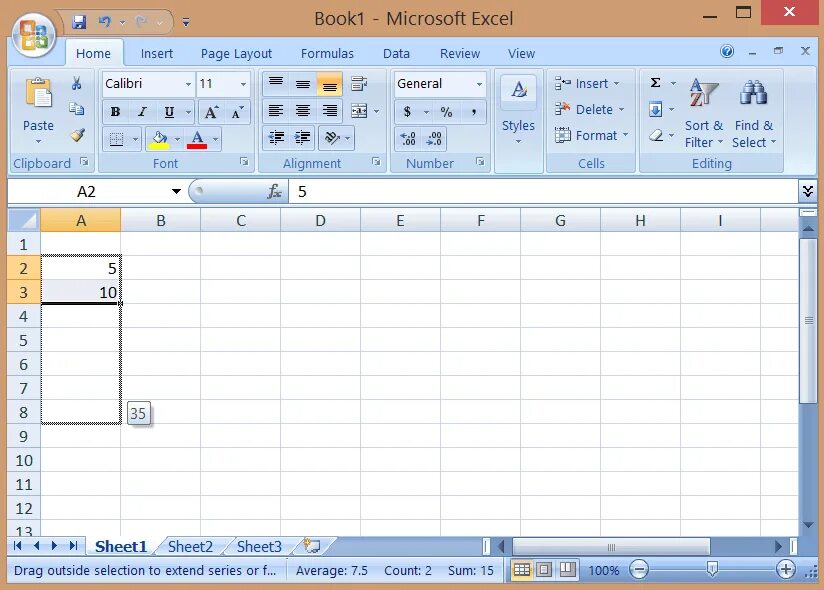This screenshot has width=824, height=590.
Task: Copy the selected cells
Action: point(77,109)
